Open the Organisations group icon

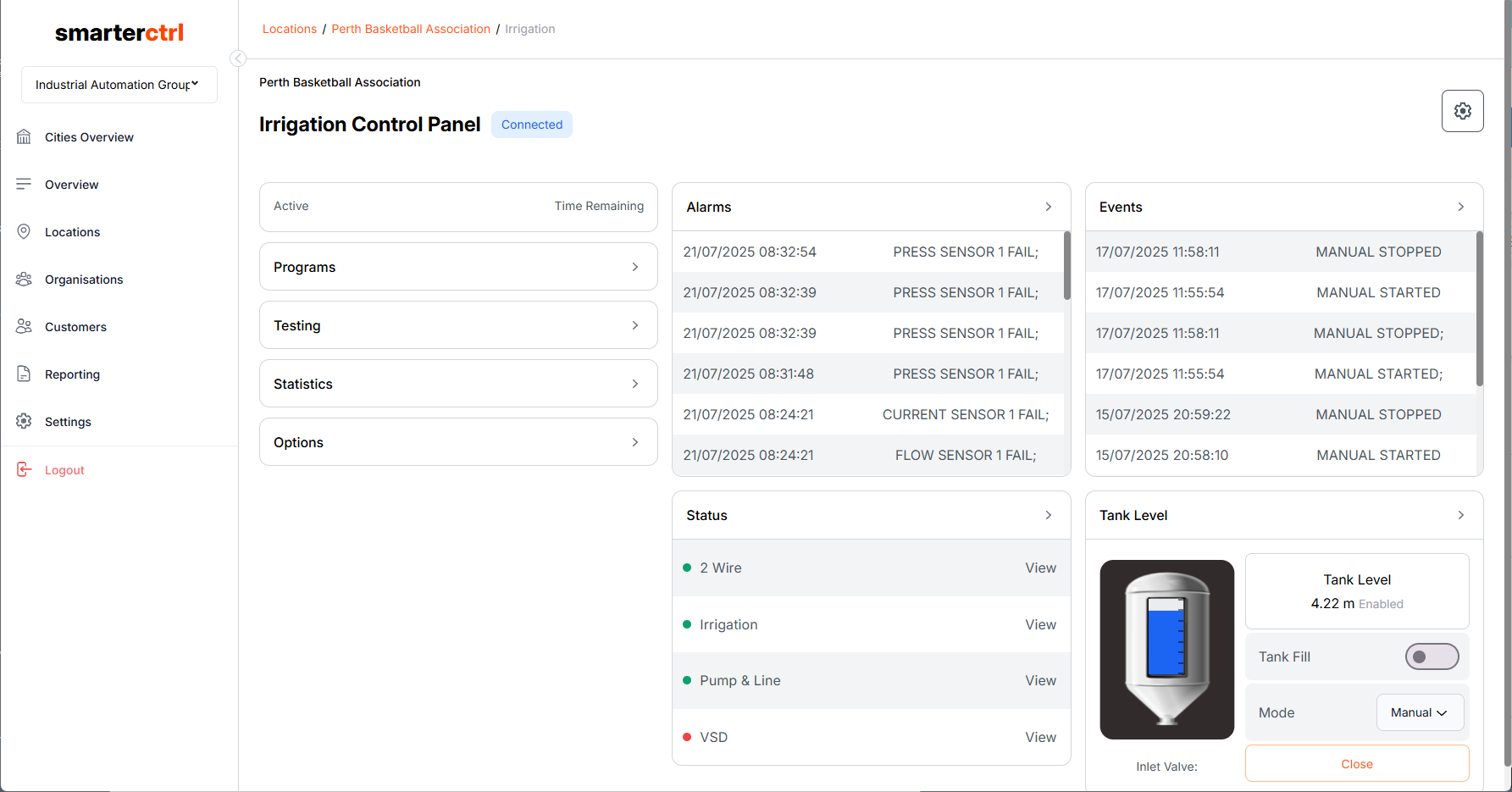point(24,280)
